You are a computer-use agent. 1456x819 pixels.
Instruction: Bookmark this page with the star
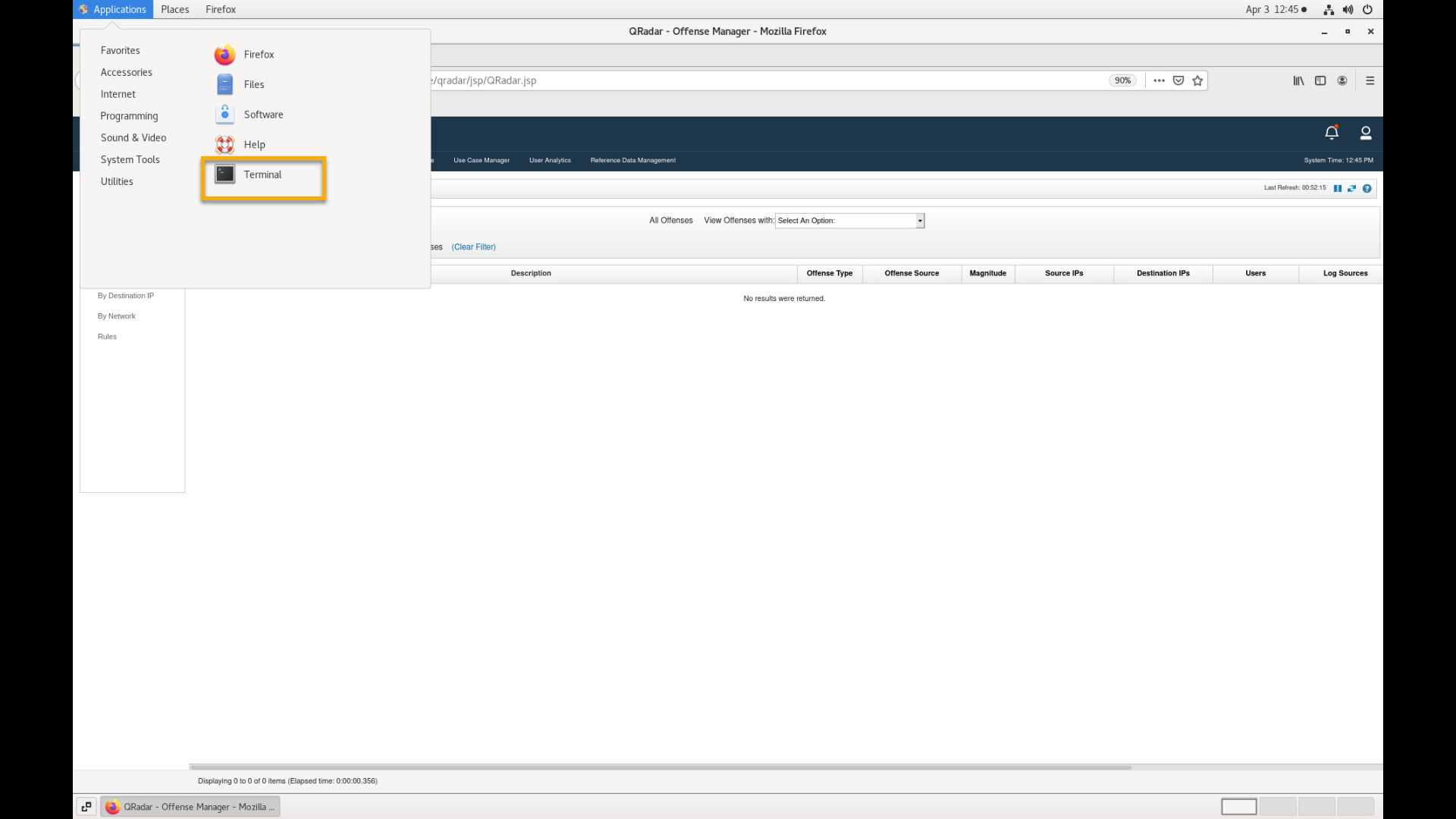click(x=1197, y=80)
